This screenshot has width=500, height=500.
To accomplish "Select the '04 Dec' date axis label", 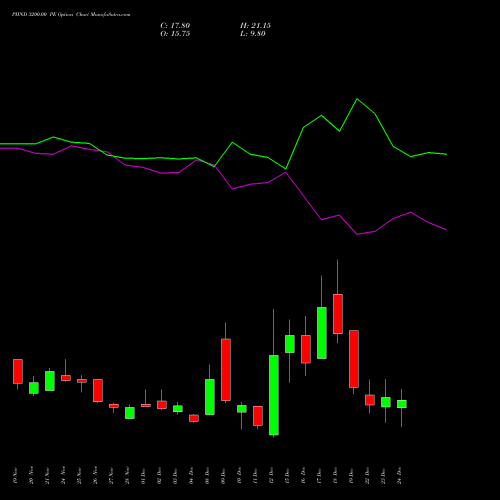I will [x=191, y=476].
